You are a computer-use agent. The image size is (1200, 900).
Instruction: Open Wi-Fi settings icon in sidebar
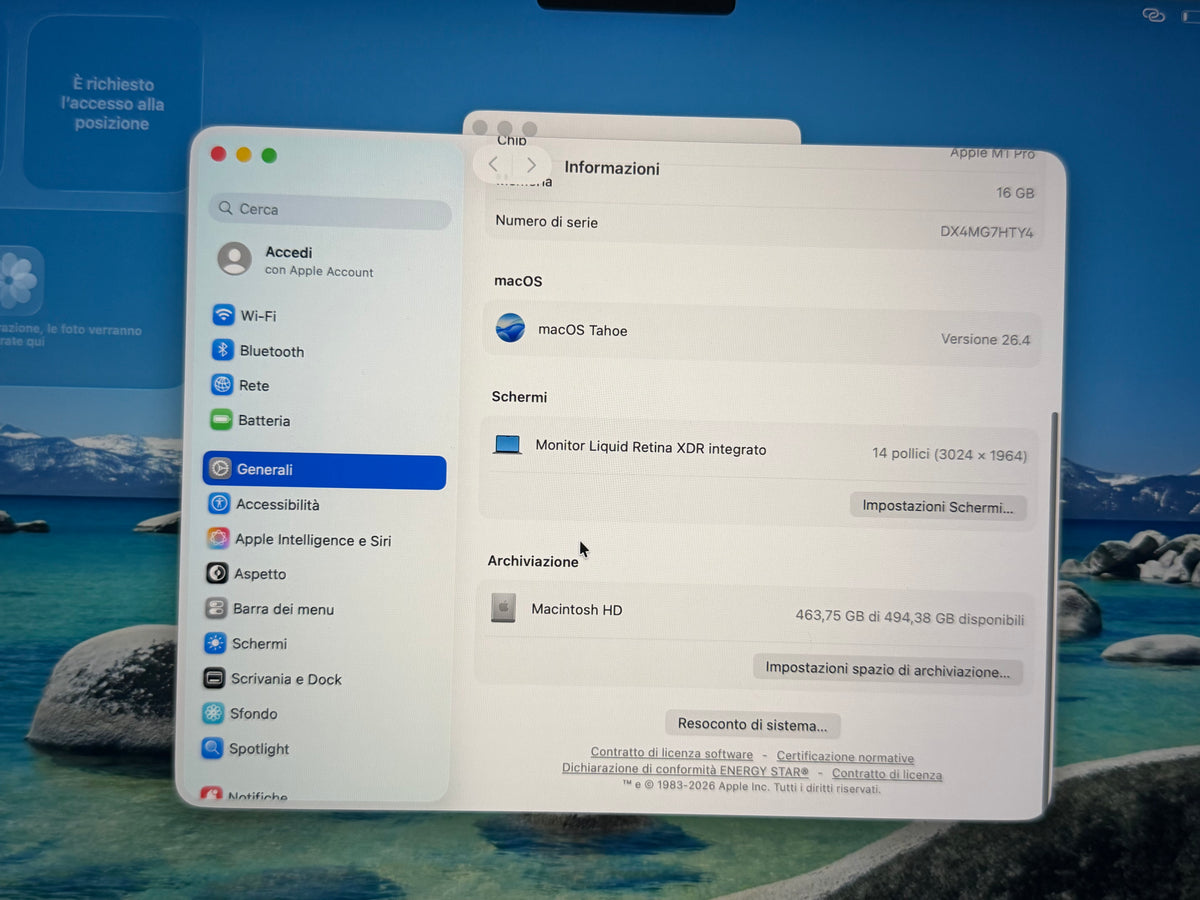pos(223,315)
